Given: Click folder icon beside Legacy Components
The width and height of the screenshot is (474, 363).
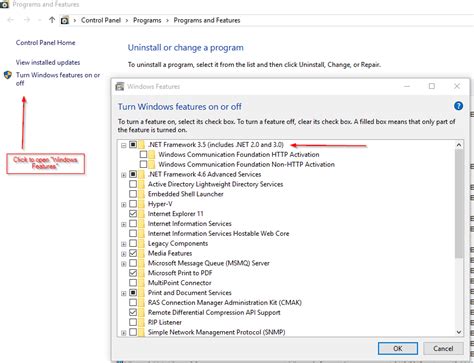Looking at the screenshot, I should 142,243.
